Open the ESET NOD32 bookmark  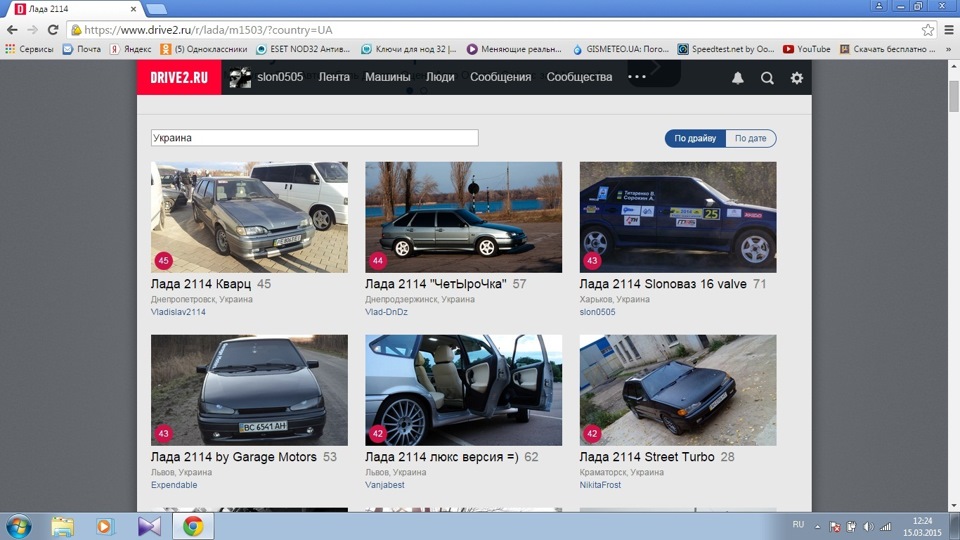[x=303, y=49]
